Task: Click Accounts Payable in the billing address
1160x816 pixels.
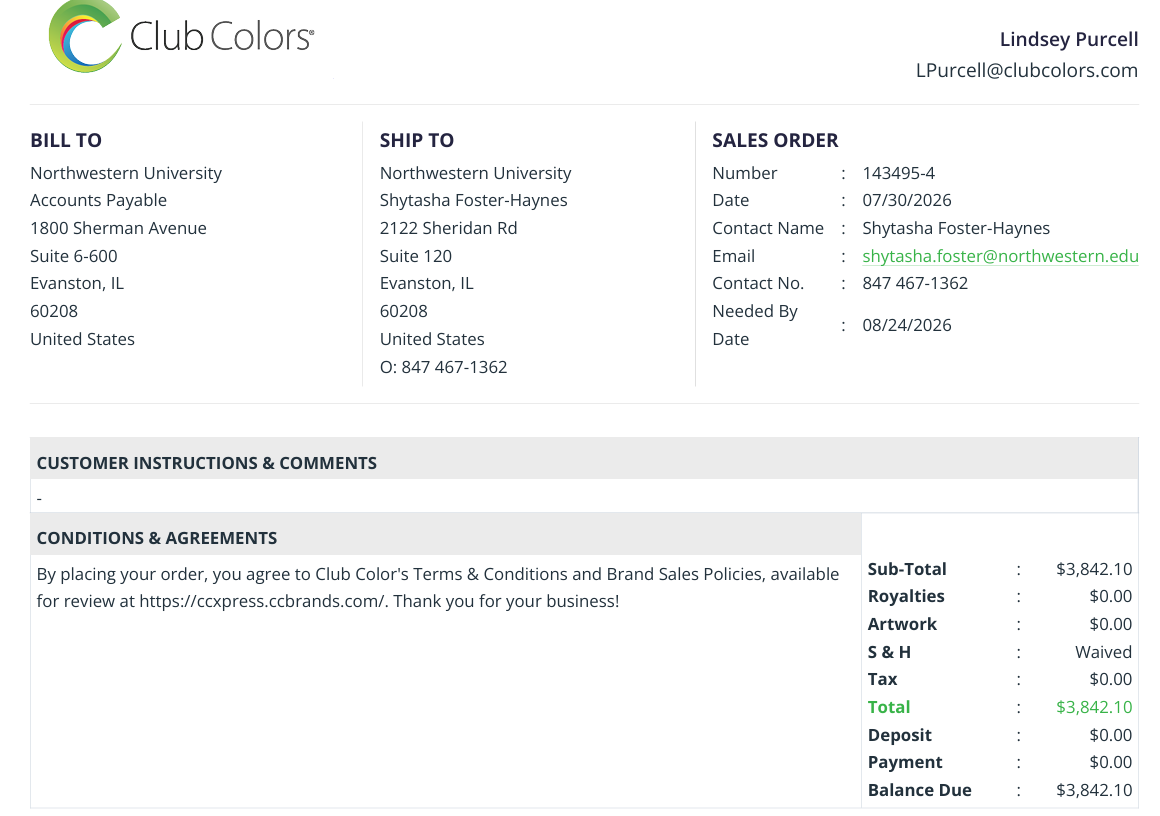Action: click(x=98, y=200)
